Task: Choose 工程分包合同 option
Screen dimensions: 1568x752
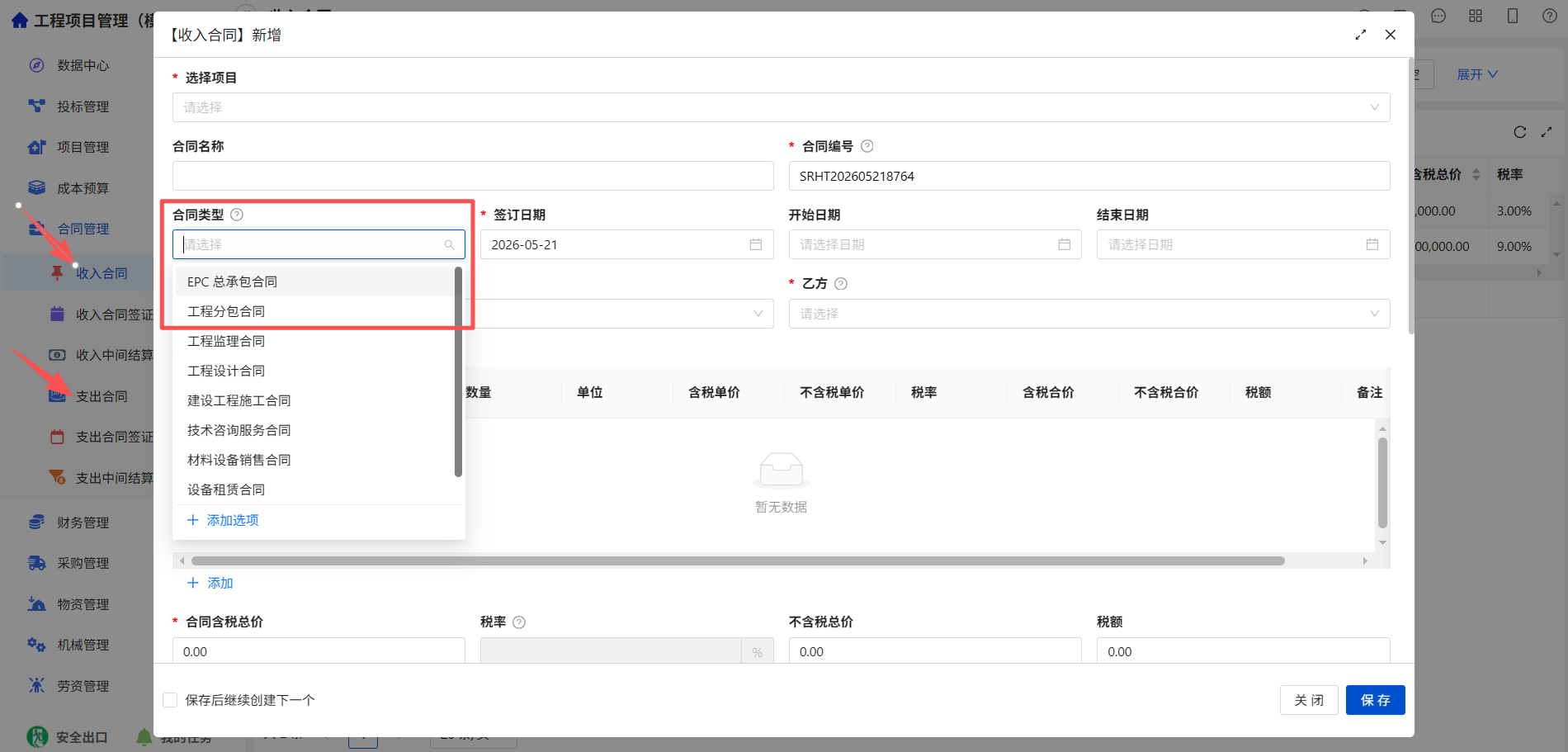Action: pyautogui.click(x=315, y=311)
